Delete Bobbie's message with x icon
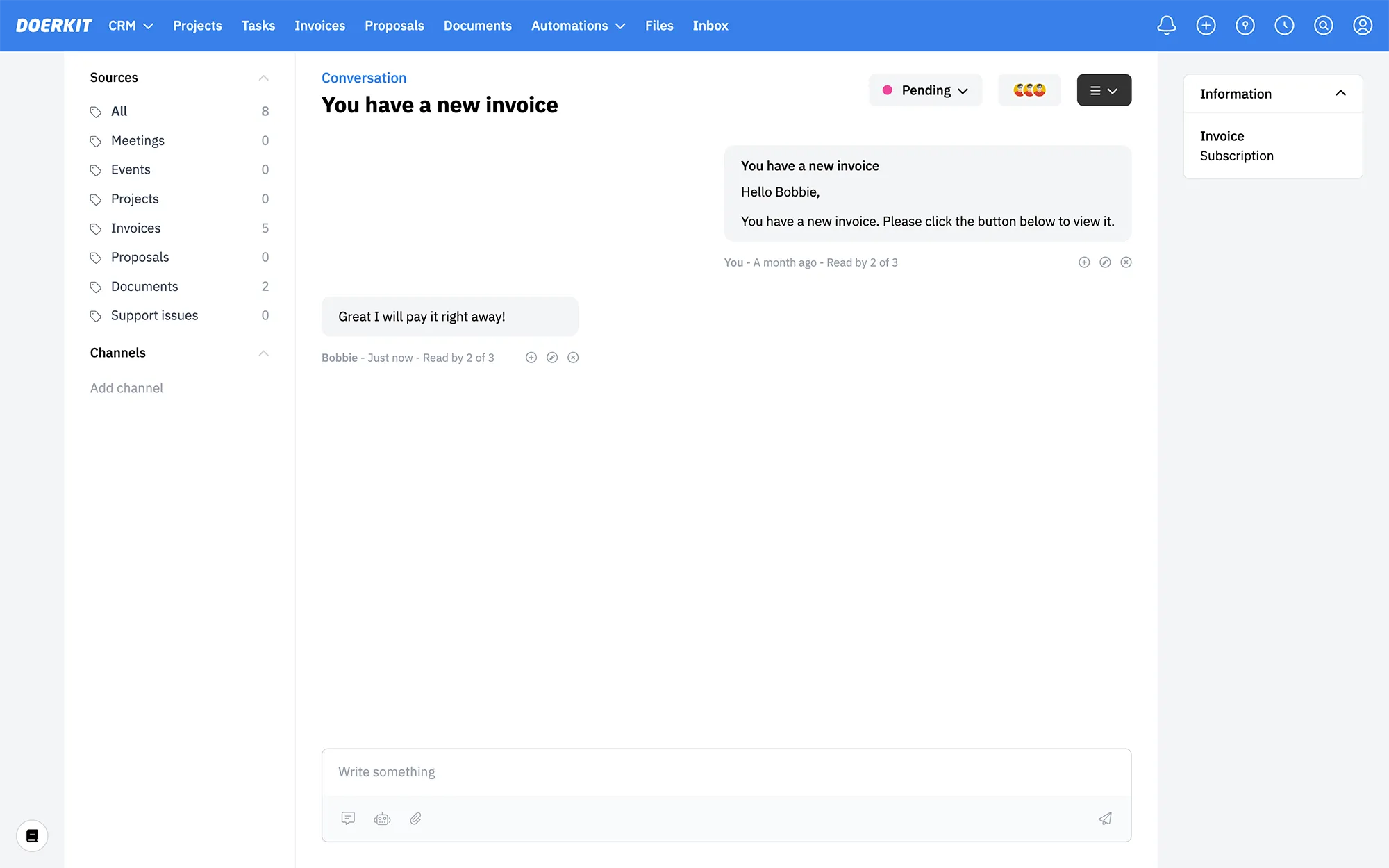The image size is (1389, 868). click(x=573, y=358)
